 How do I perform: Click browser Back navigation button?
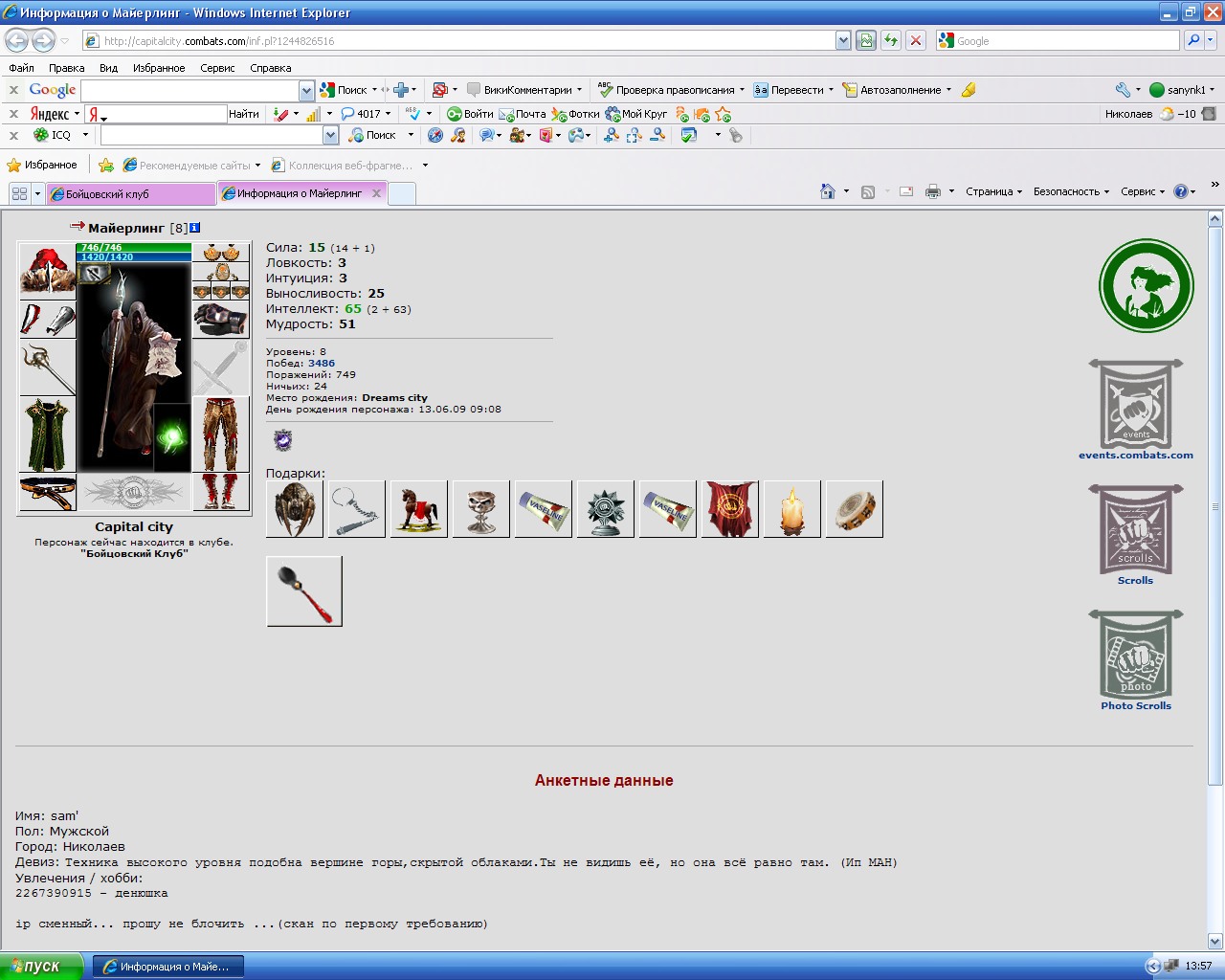tap(16, 40)
